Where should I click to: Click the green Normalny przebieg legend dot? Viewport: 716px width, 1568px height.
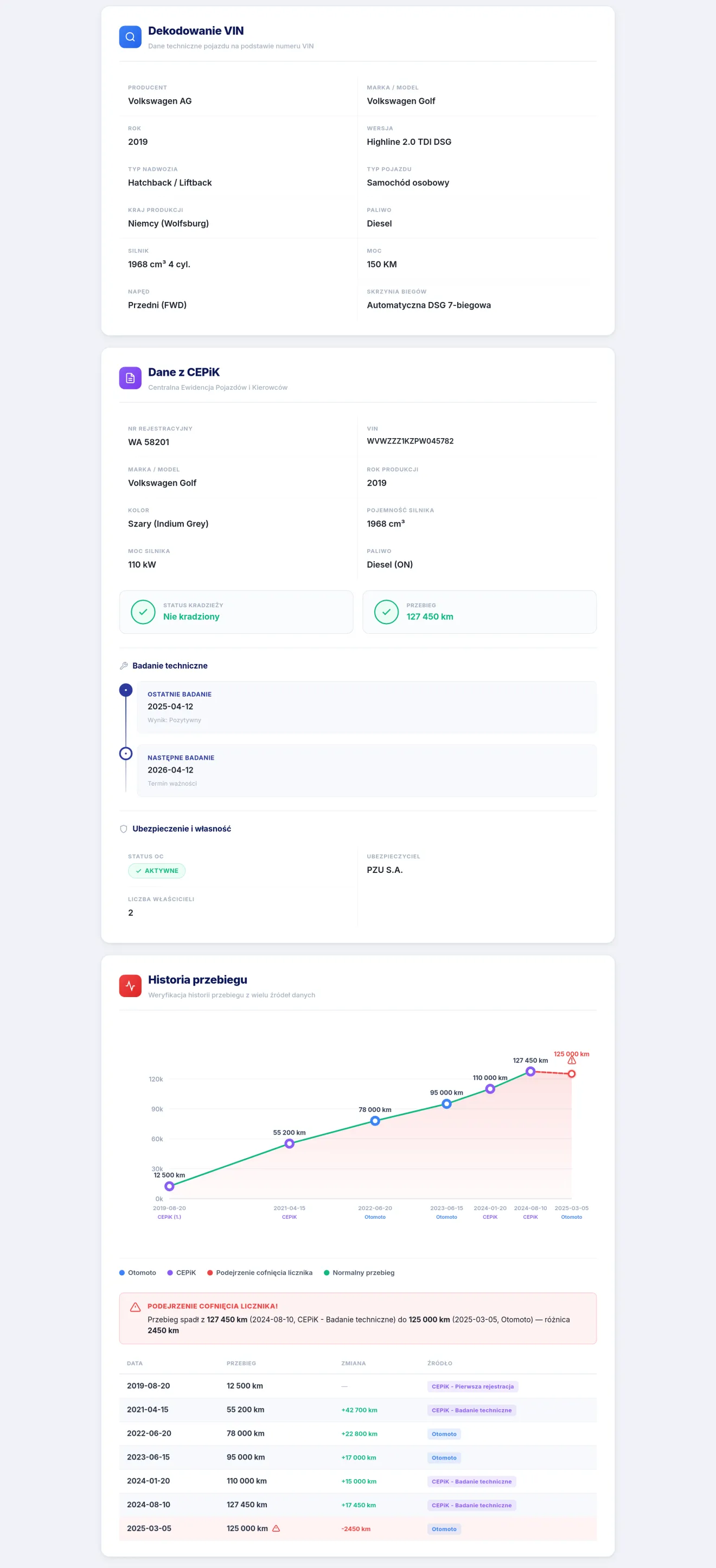327,1272
